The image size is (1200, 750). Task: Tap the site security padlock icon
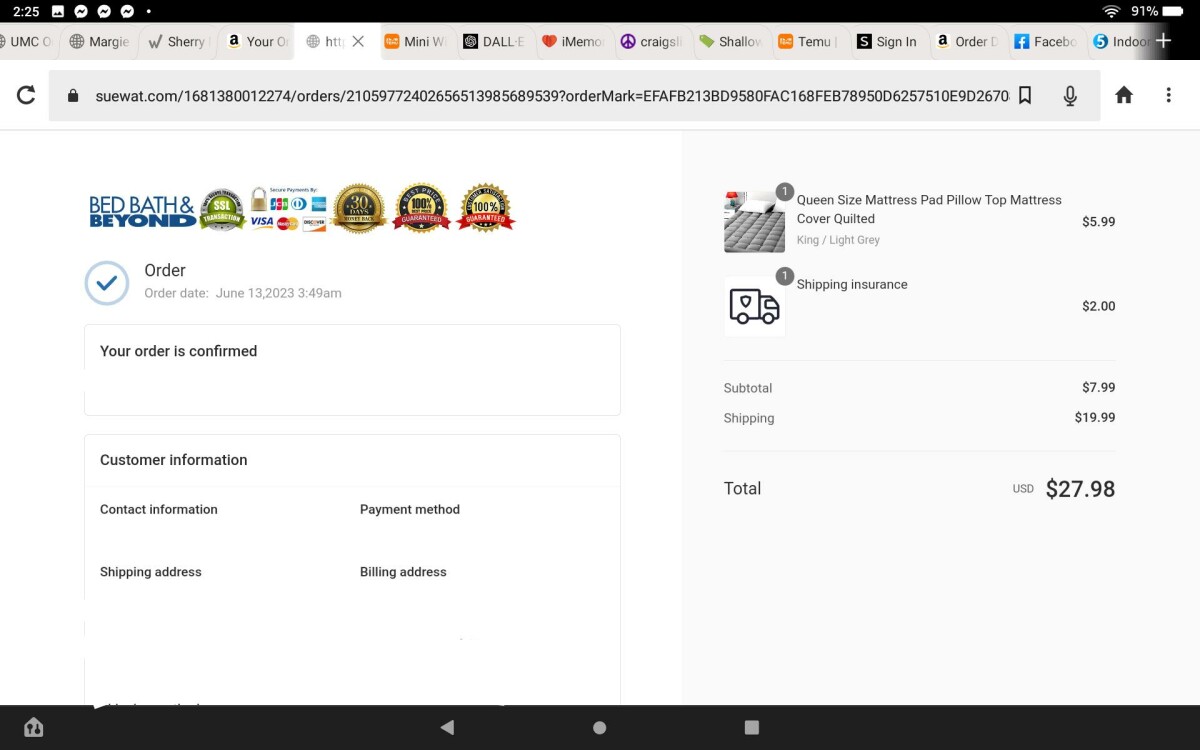pyautogui.click(x=72, y=96)
